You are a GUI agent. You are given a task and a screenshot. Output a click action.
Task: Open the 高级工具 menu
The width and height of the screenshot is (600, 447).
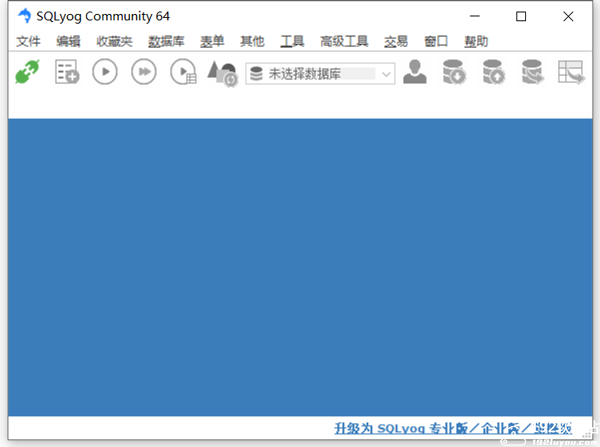[344, 41]
